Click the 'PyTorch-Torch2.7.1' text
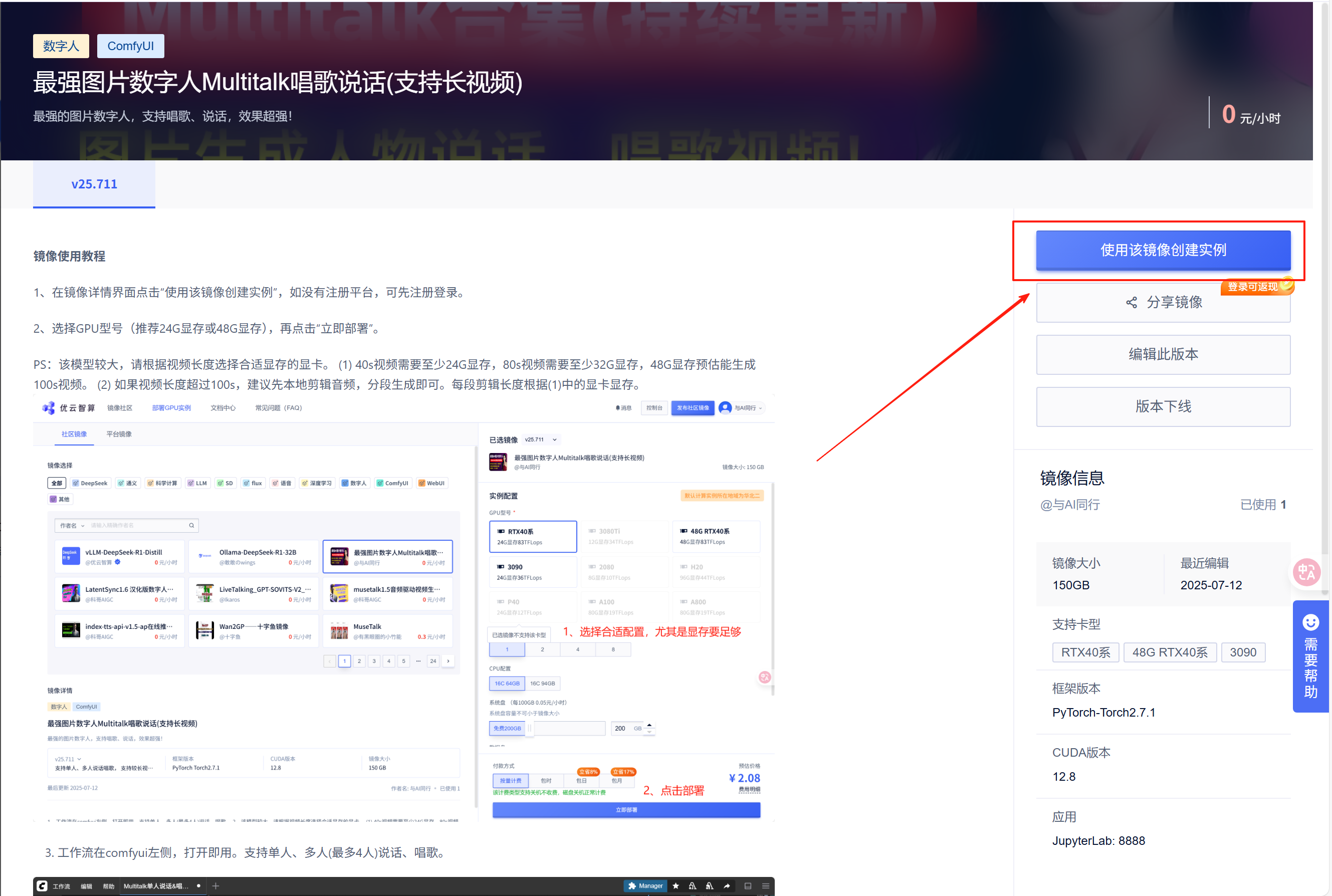Viewport: 1332px width, 896px height. (1103, 712)
